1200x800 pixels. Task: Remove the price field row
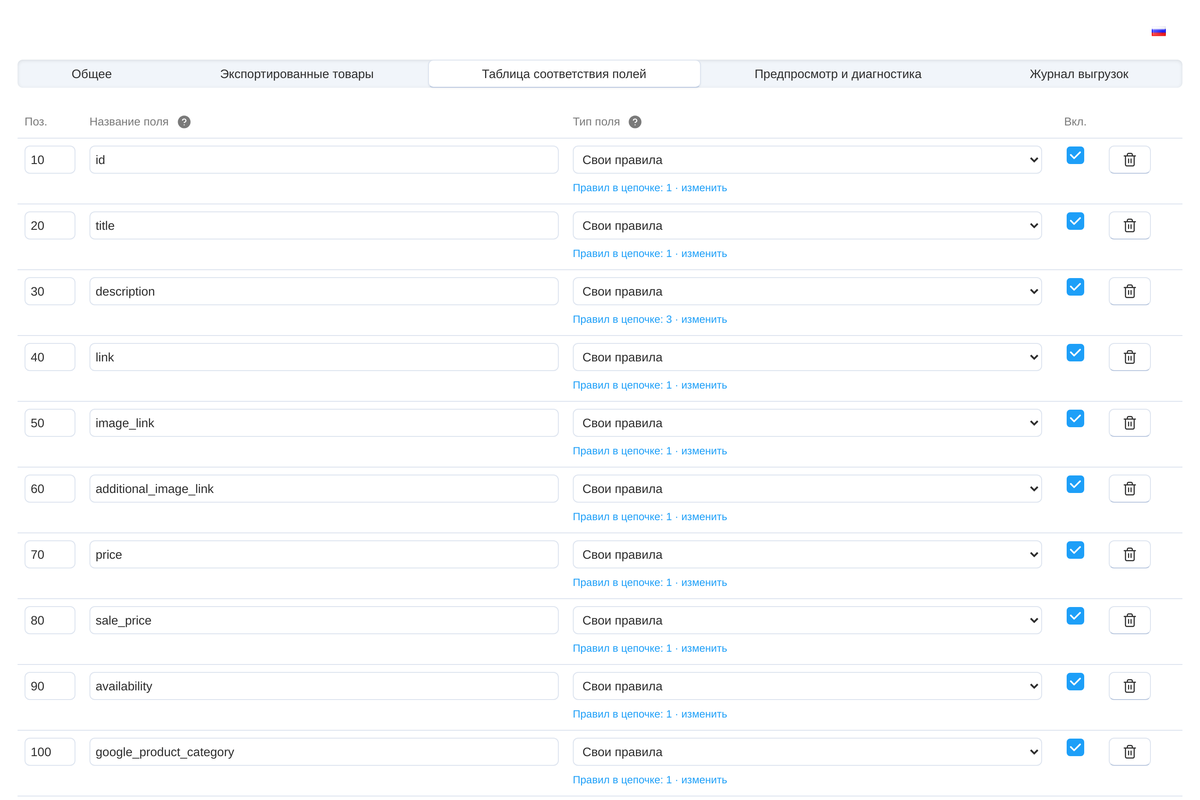click(1129, 555)
